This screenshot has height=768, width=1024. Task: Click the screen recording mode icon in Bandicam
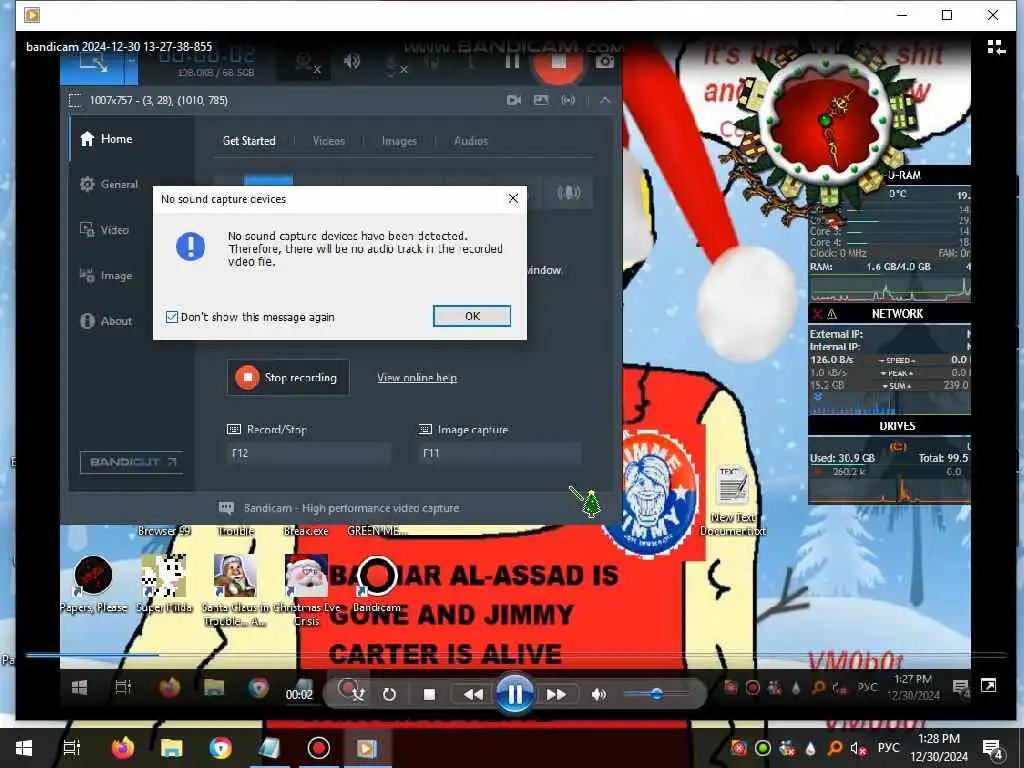93,64
